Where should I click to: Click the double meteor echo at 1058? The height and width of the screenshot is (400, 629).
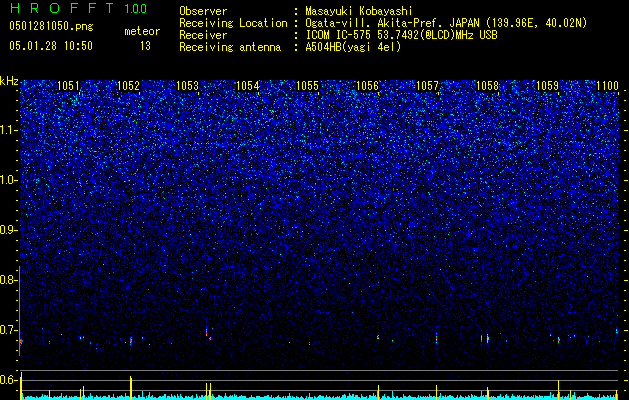(485, 339)
